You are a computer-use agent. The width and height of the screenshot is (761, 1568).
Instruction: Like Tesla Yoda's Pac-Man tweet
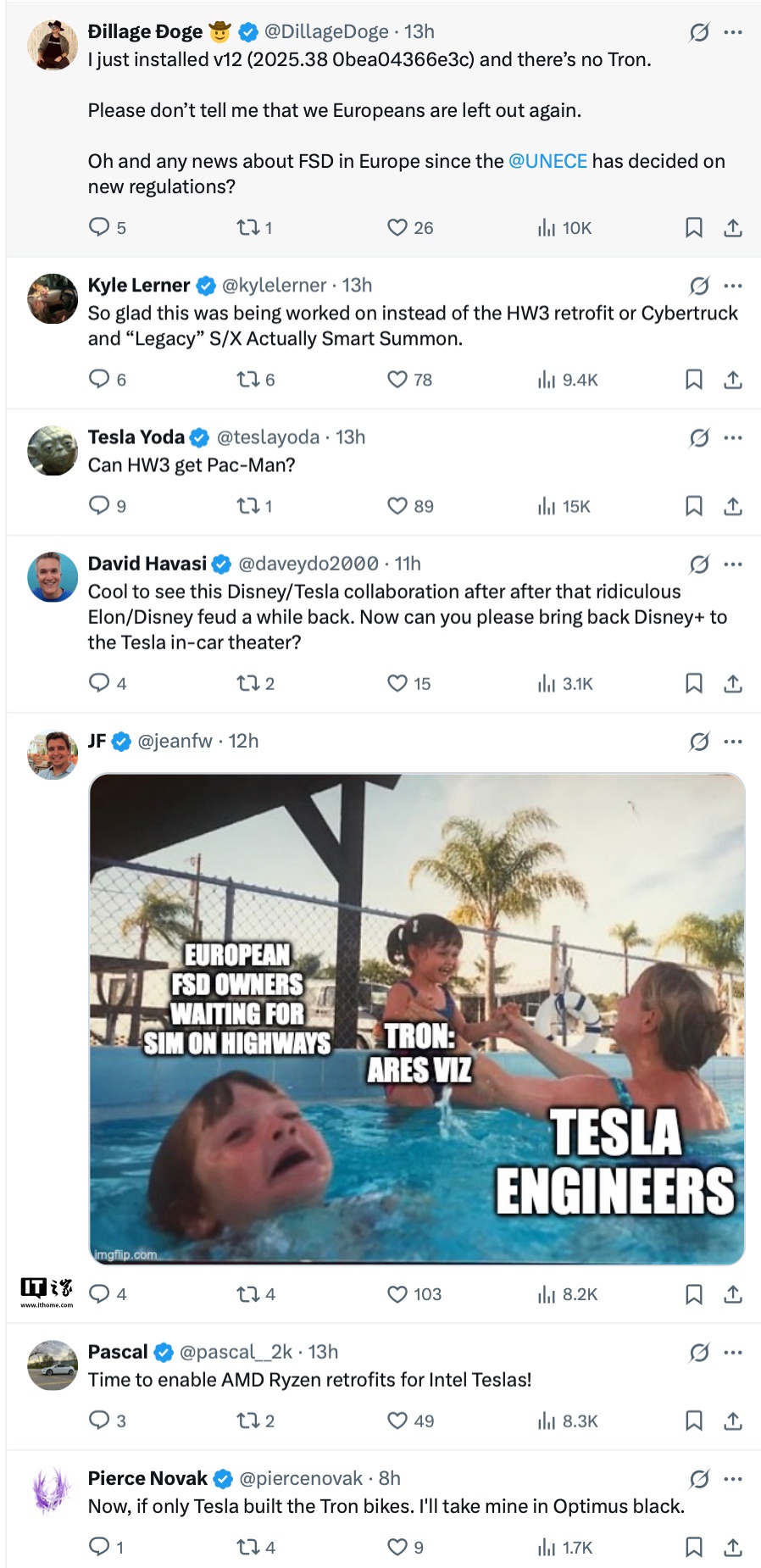397,506
